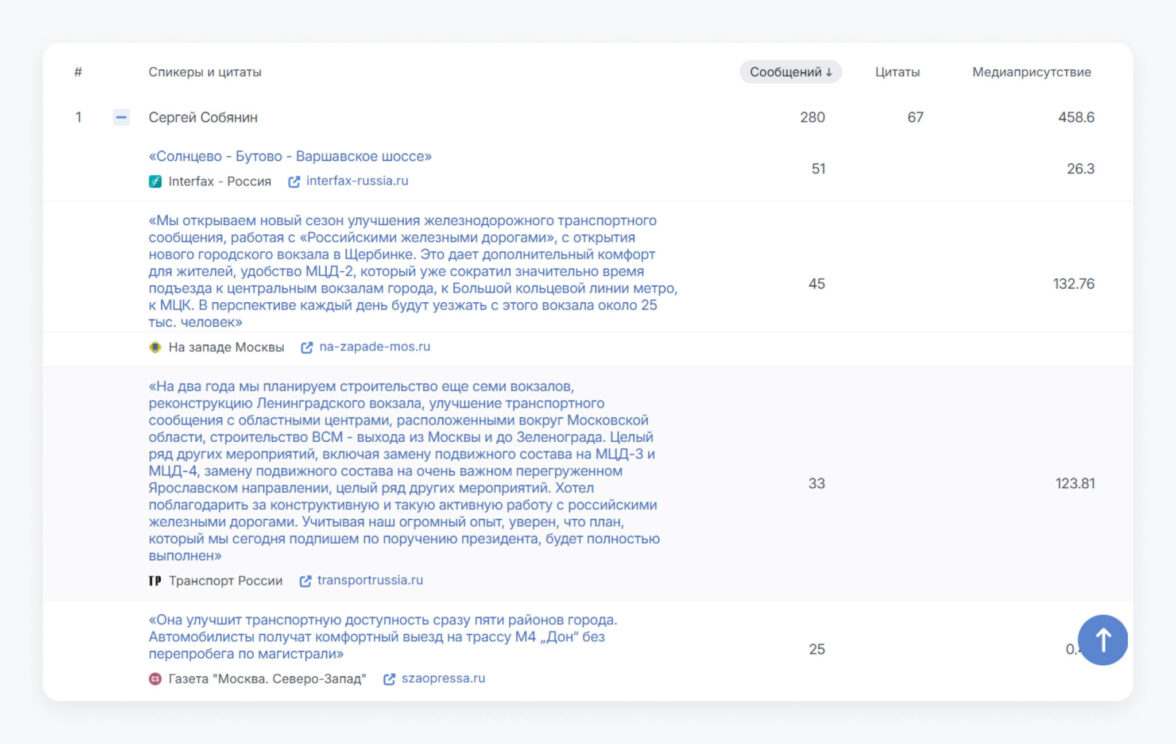1176x744 pixels.
Task: Click the Газета Москва. Северо-Запад icon
Action: point(155,678)
